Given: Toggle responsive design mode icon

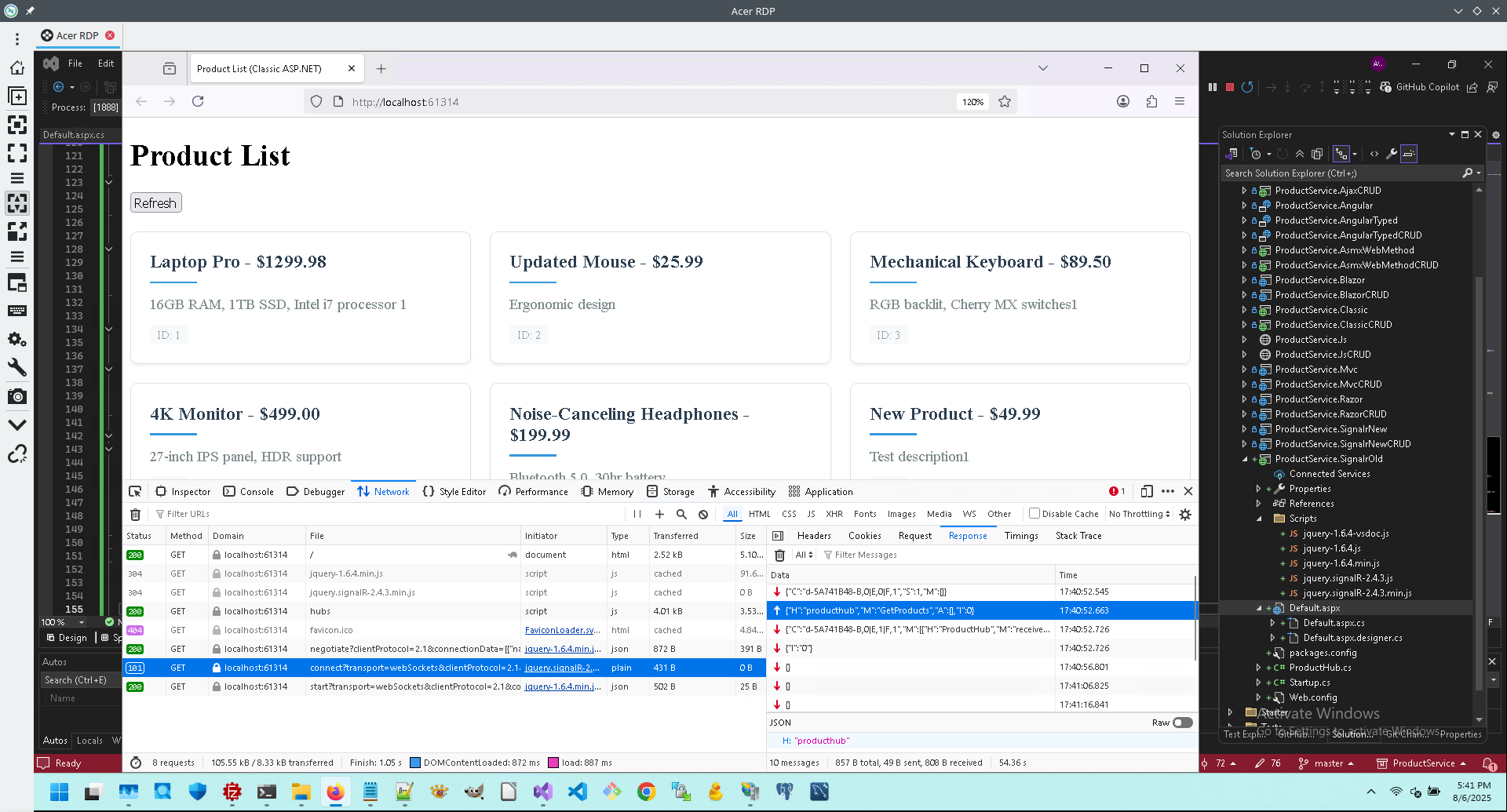Looking at the screenshot, I should tap(1147, 491).
